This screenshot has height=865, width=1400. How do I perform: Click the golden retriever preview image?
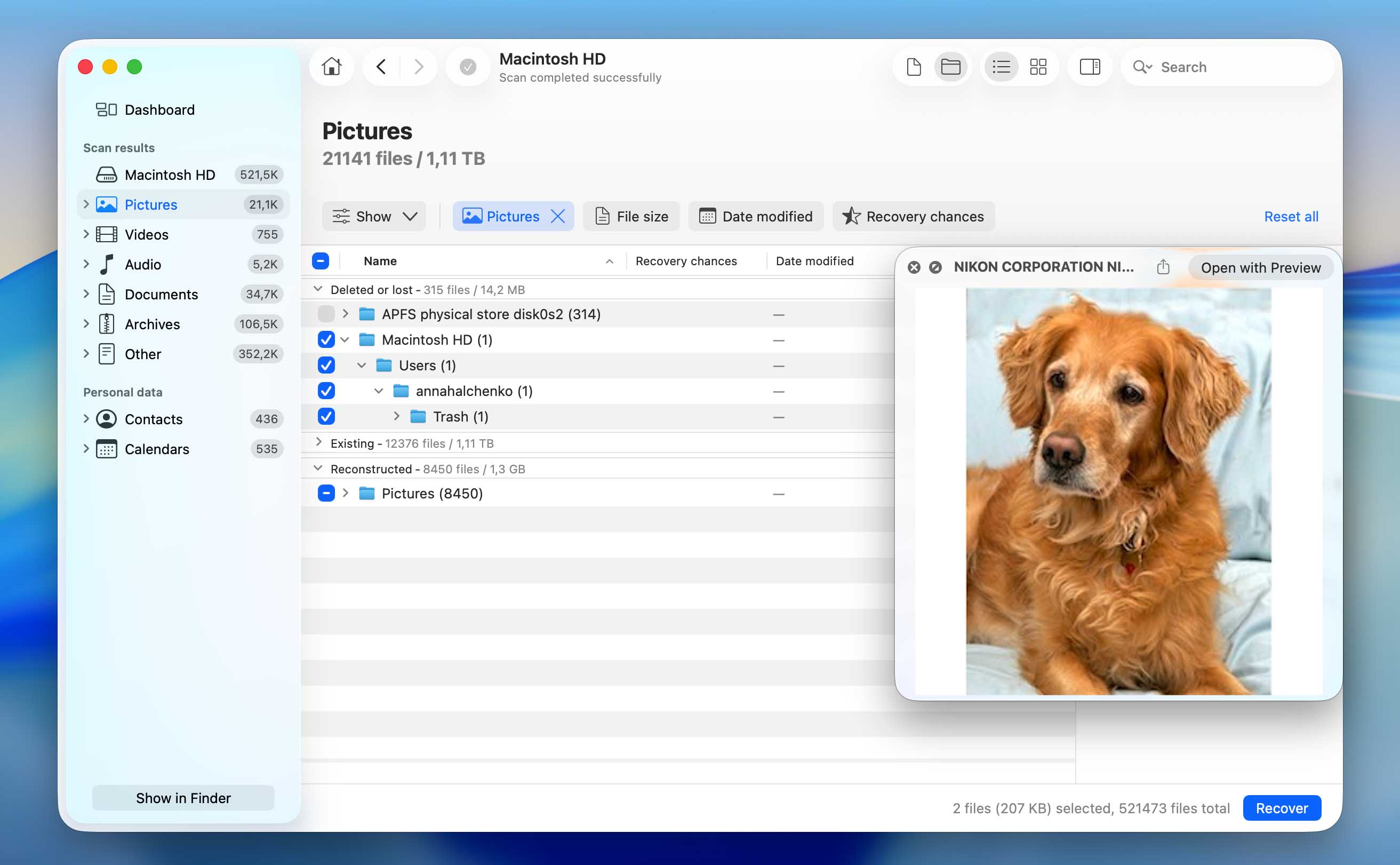click(1118, 492)
